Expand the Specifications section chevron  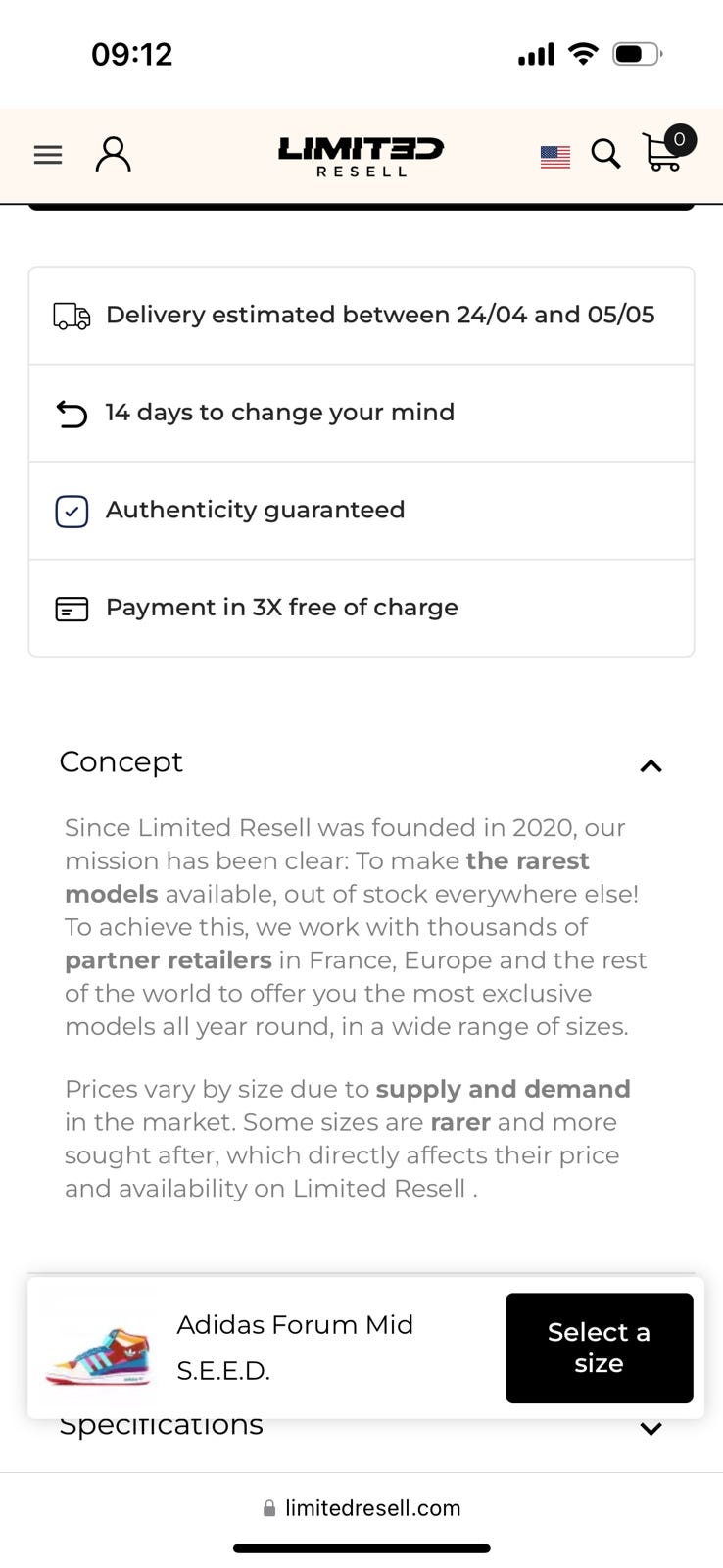click(651, 1428)
